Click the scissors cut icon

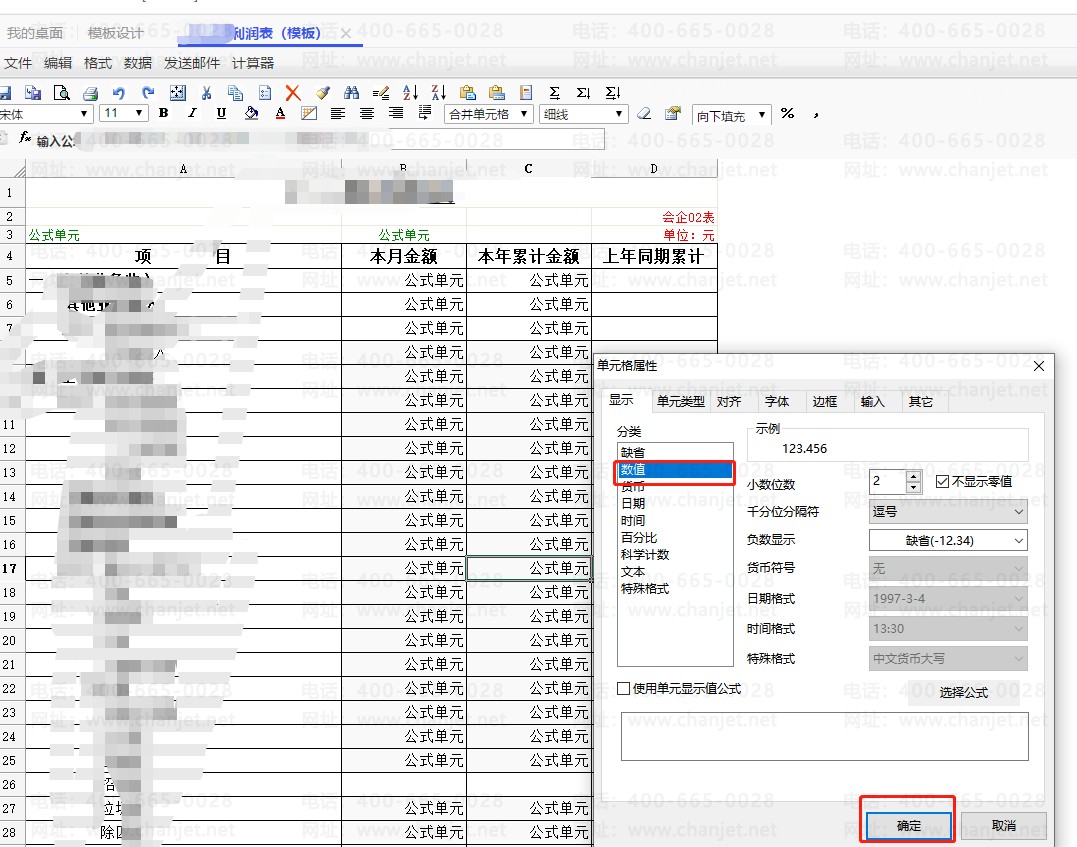206,93
